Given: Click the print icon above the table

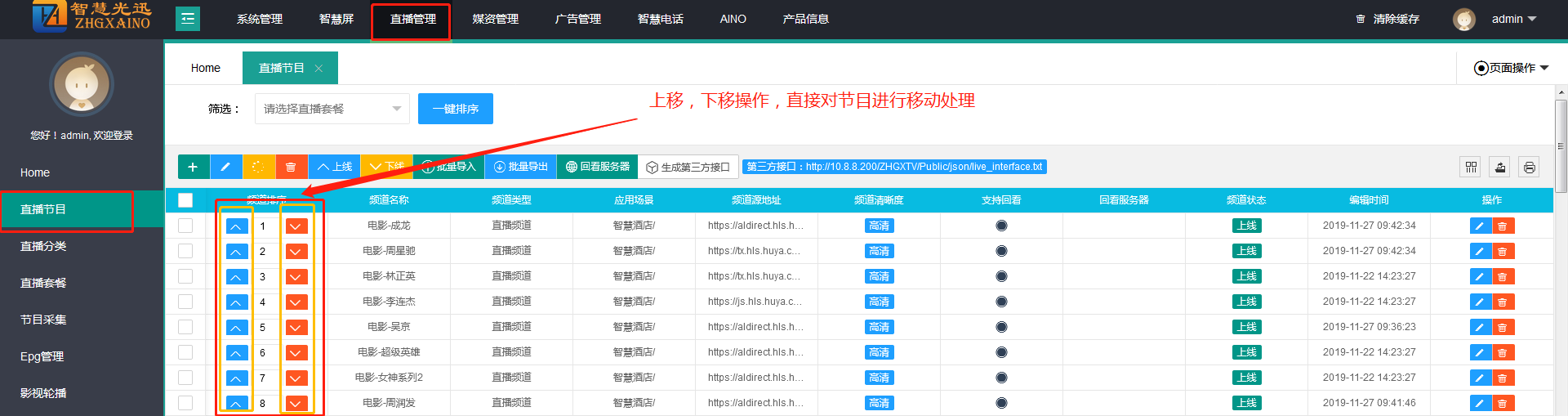Looking at the screenshot, I should (1529, 168).
